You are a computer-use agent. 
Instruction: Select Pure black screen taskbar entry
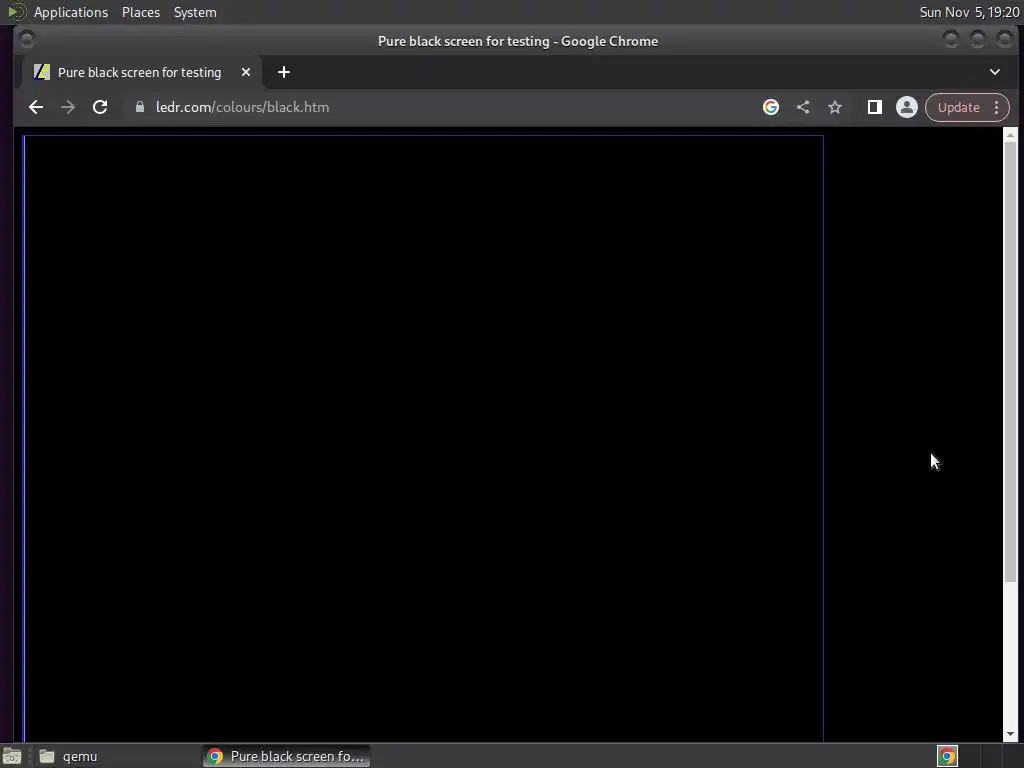(x=286, y=756)
